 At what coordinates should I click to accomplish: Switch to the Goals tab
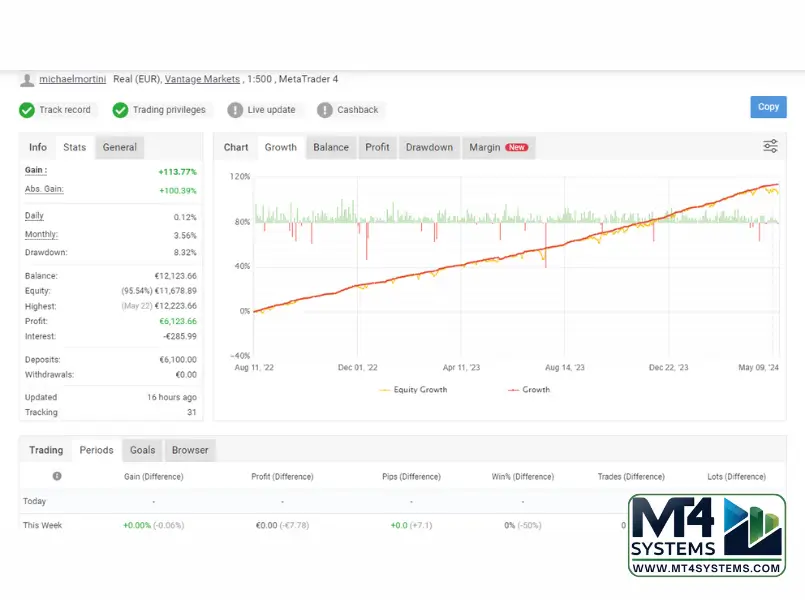tap(142, 450)
